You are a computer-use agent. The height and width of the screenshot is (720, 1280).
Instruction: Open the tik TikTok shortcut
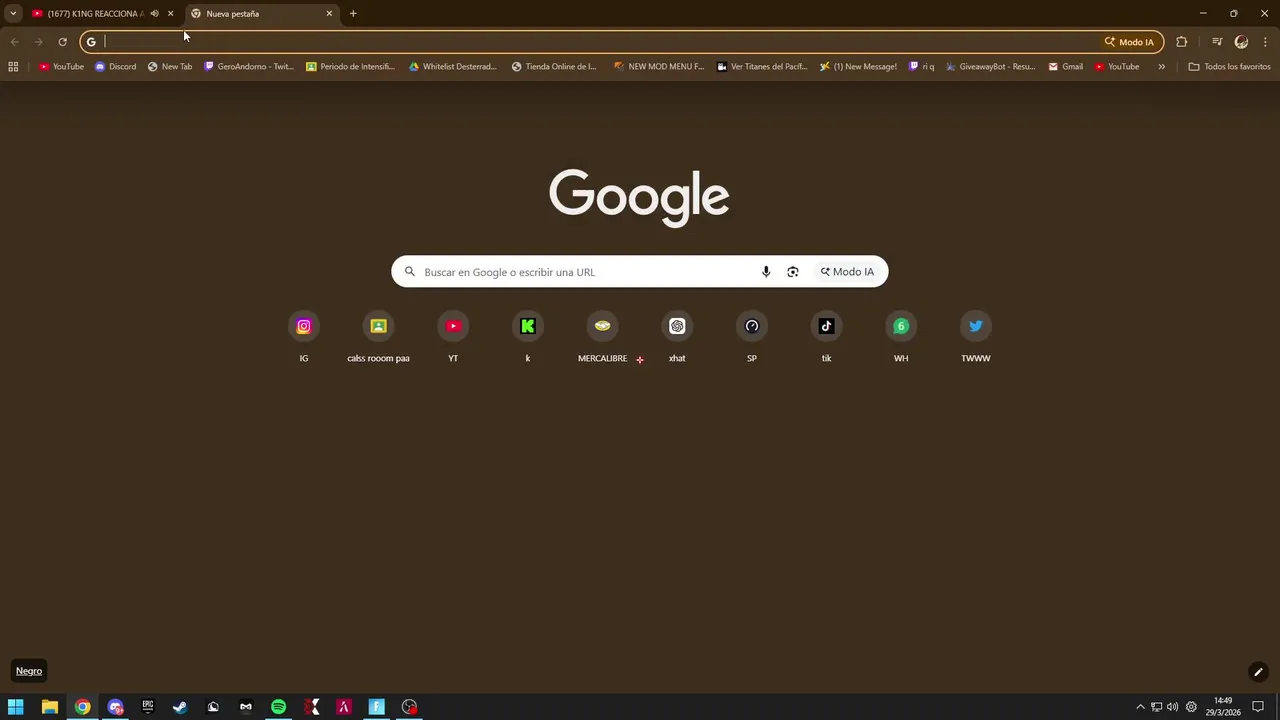pos(826,336)
